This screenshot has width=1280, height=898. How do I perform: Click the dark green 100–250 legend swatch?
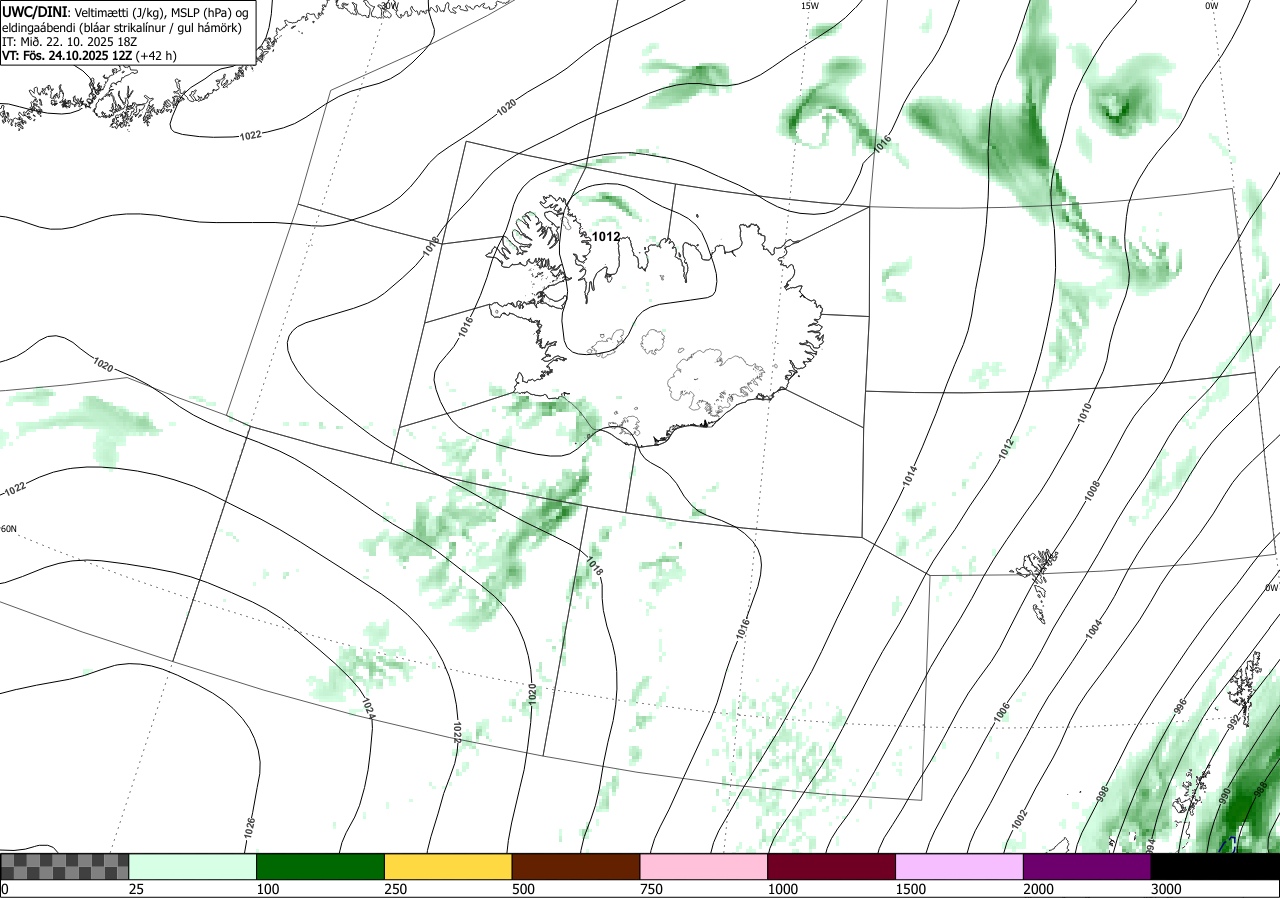click(321, 866)
